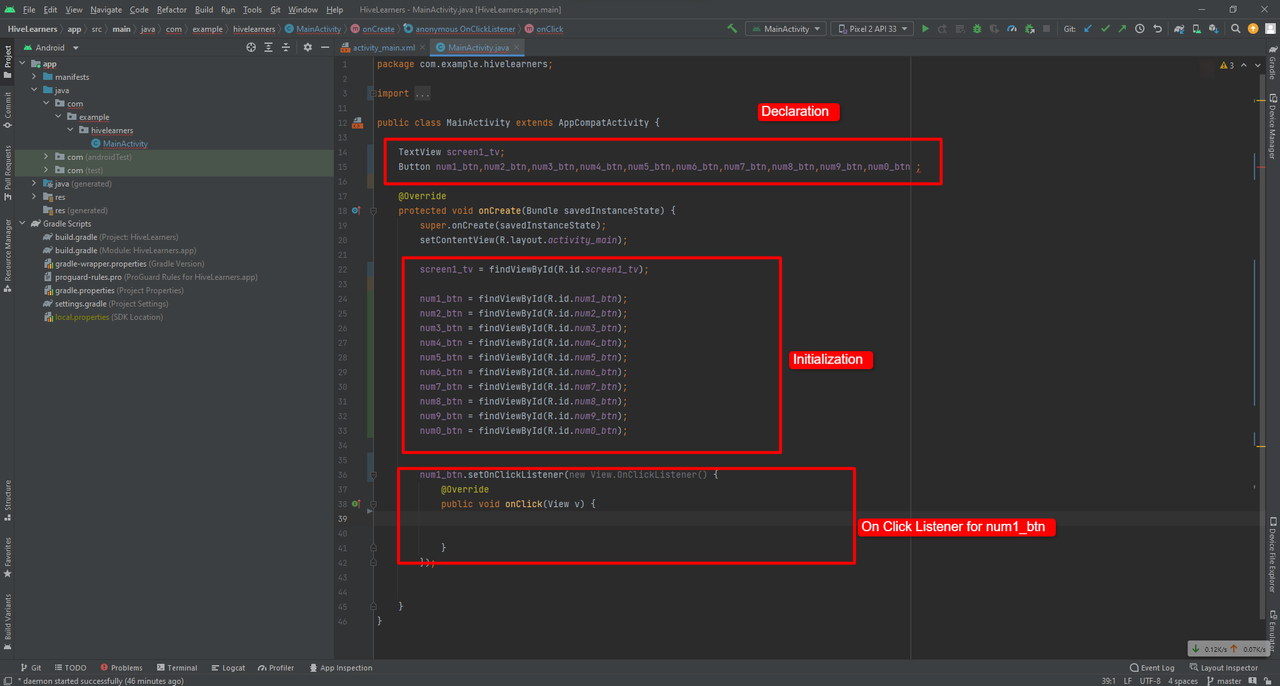Click the Search Everywhere magnifier icon

pyautogui.click(x=1235, y=29)
